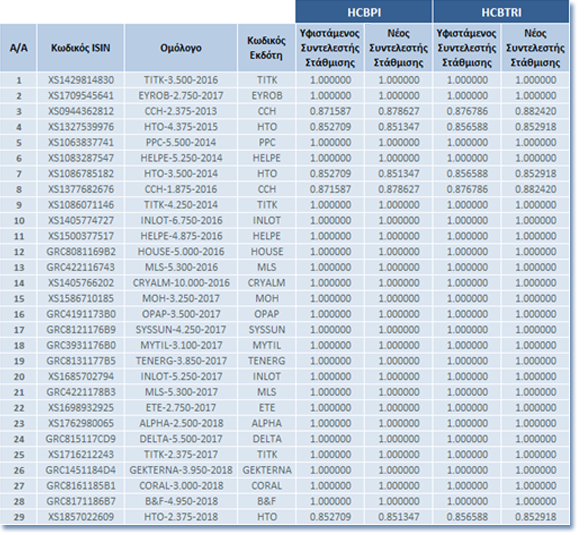Click the A/A column header
This screenshot has height=535, width=585.
(18, 48)
